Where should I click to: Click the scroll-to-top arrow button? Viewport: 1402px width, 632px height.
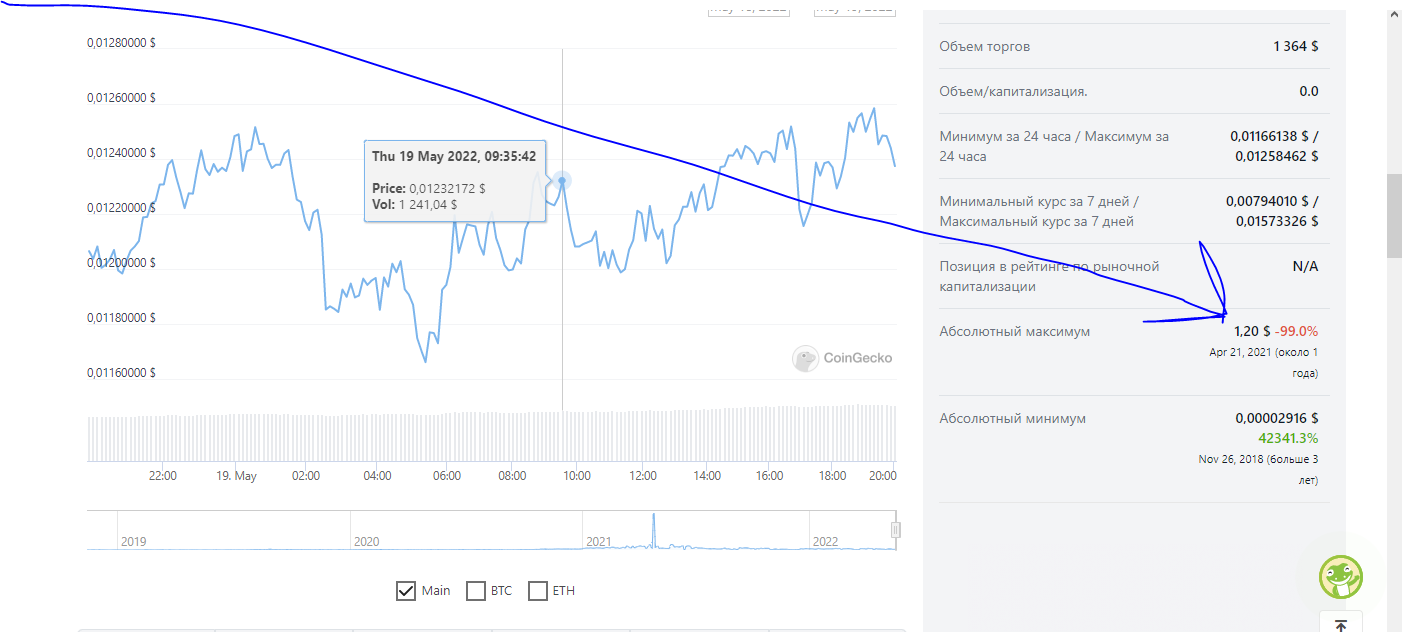(1340, 624)
